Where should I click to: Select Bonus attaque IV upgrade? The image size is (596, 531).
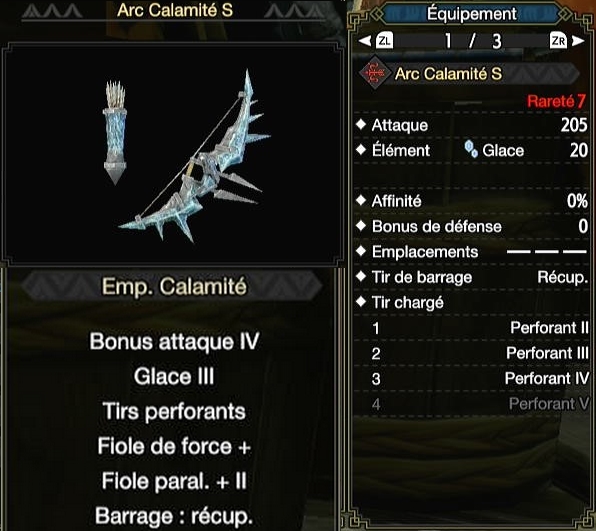click(174, 341)
